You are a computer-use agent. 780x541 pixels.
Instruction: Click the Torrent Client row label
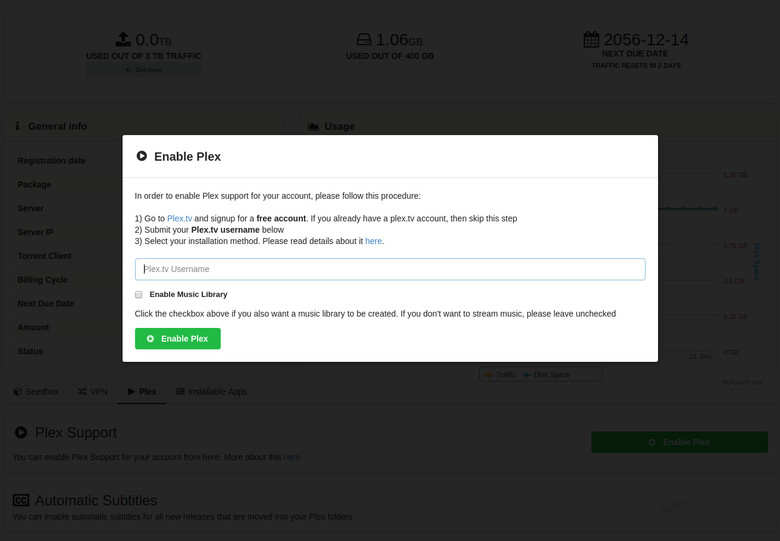click(x=44, y=256)
